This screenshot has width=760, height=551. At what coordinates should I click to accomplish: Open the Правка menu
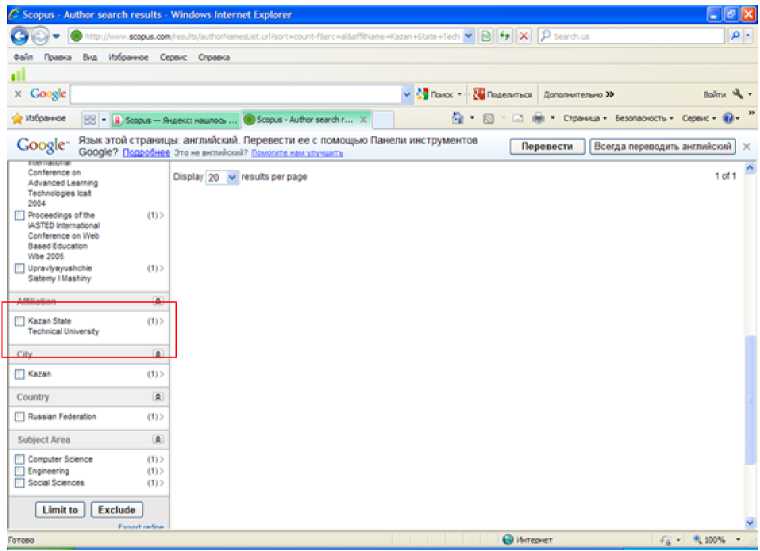pos(57,57)
